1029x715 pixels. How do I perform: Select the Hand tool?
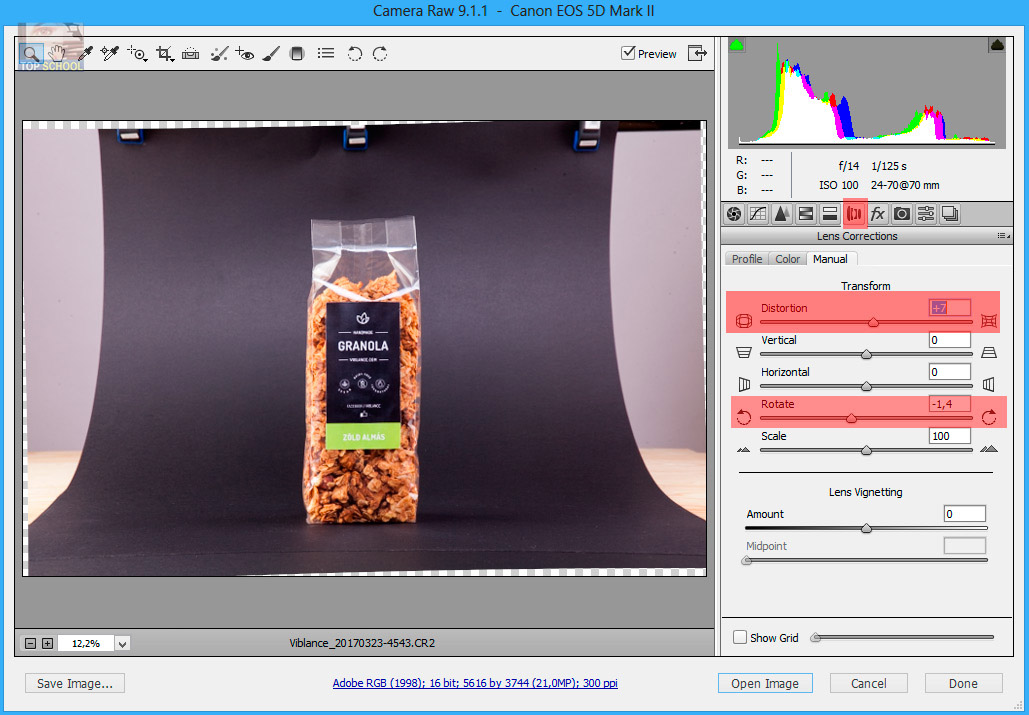tap(58, 53)
